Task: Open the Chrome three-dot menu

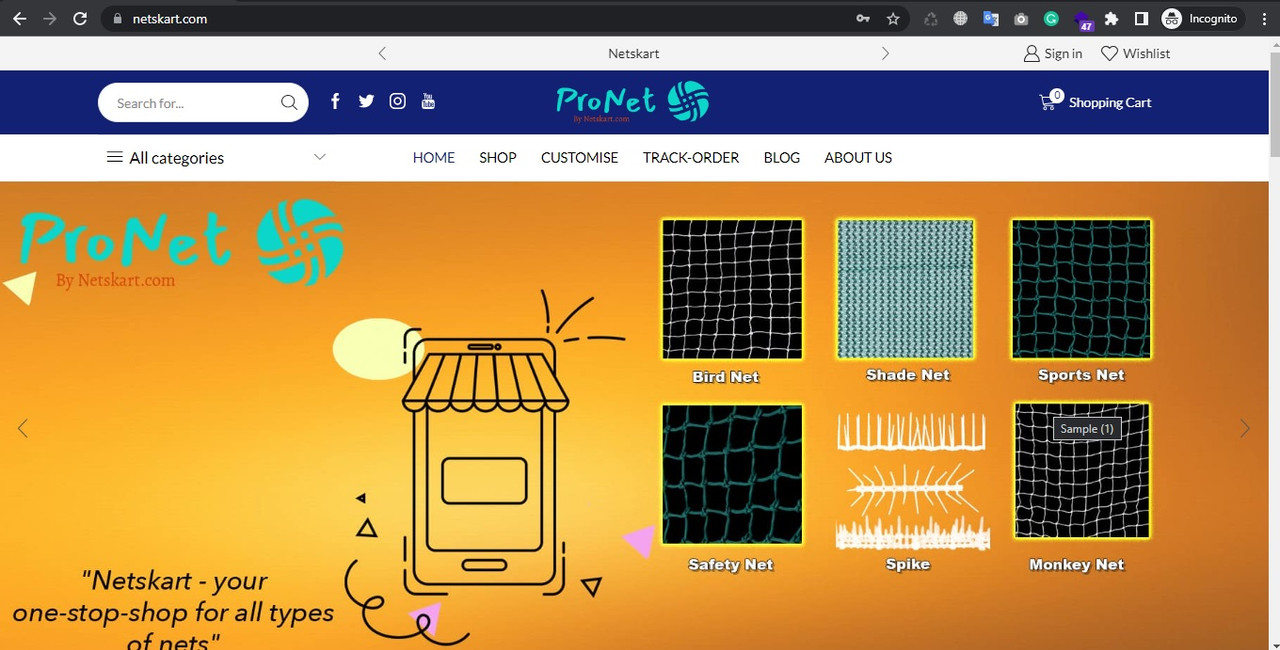Action: [x=1262, y=18]
